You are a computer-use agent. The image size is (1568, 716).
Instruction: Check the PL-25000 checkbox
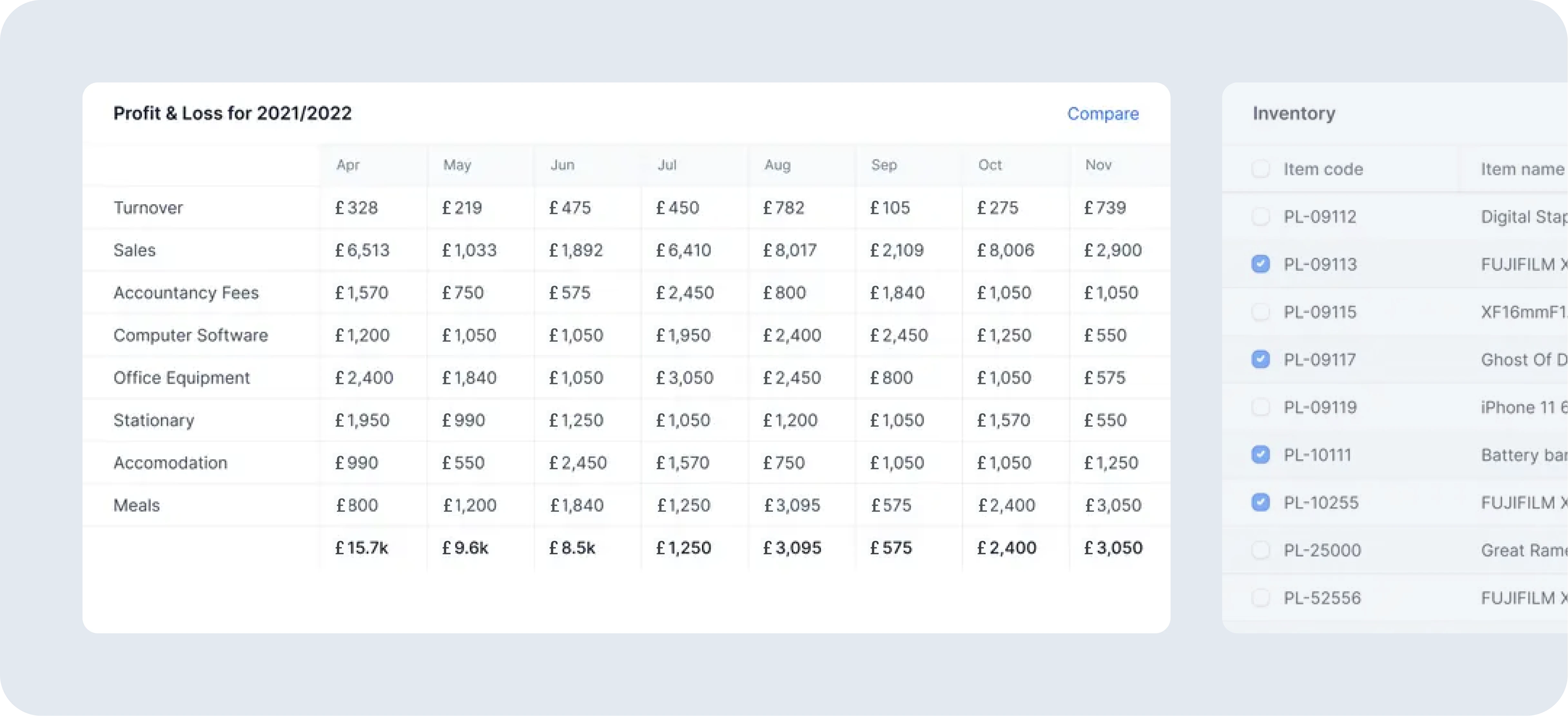[x=1261, y=550]
